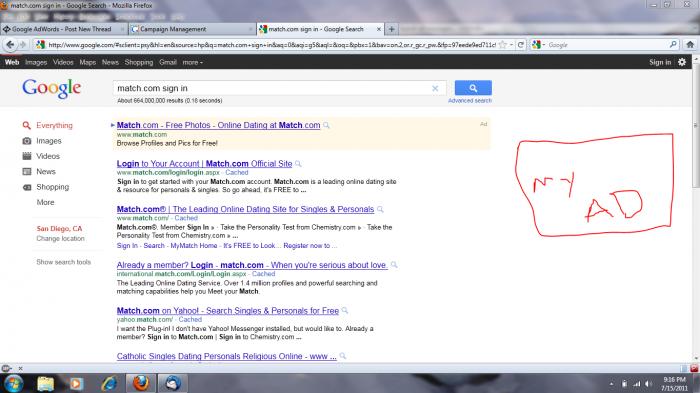Screen dimensions: 700x393
Task: Open Images in the Google top bar
Action: point(36,63)
